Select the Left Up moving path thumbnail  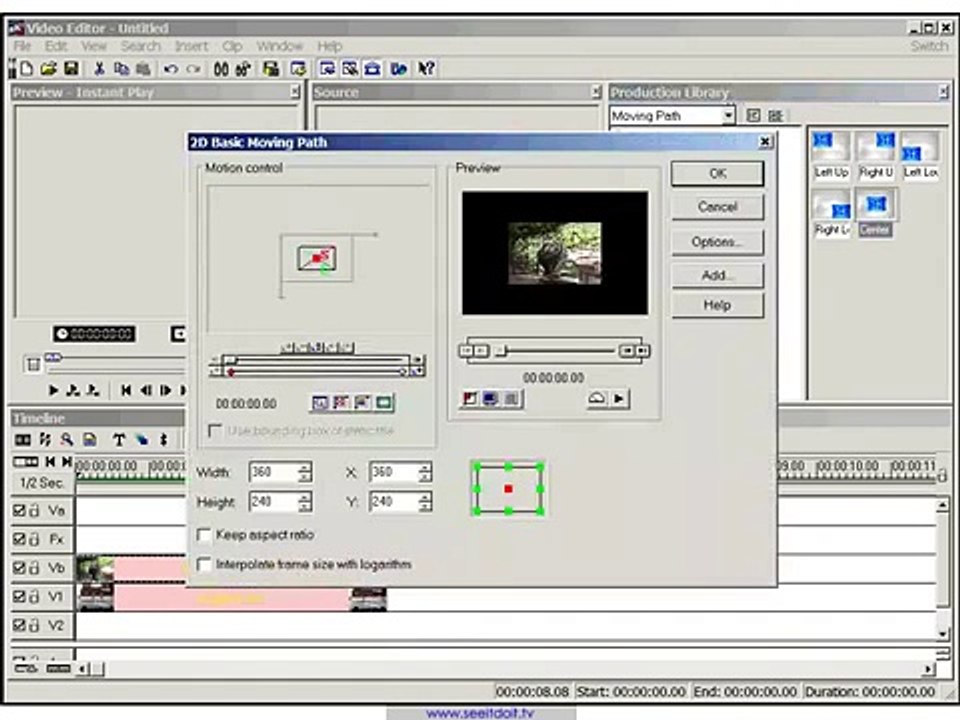click(831, 155)
